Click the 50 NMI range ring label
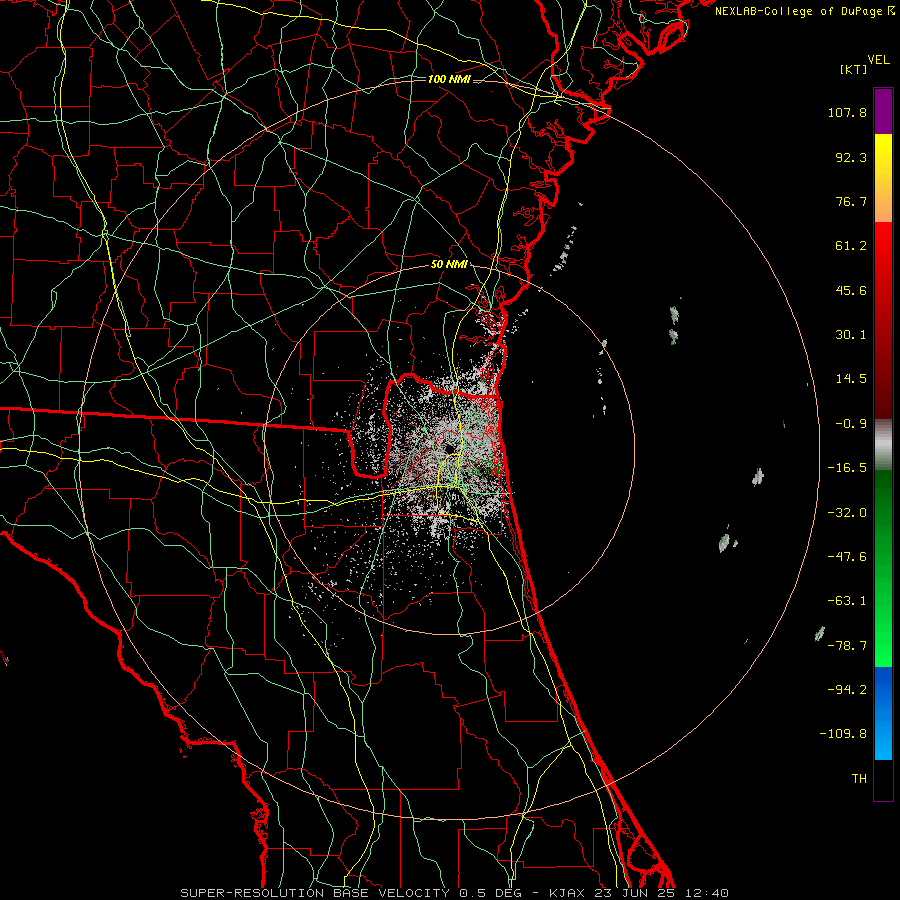The image size is (900, 900). click(449, 264)
